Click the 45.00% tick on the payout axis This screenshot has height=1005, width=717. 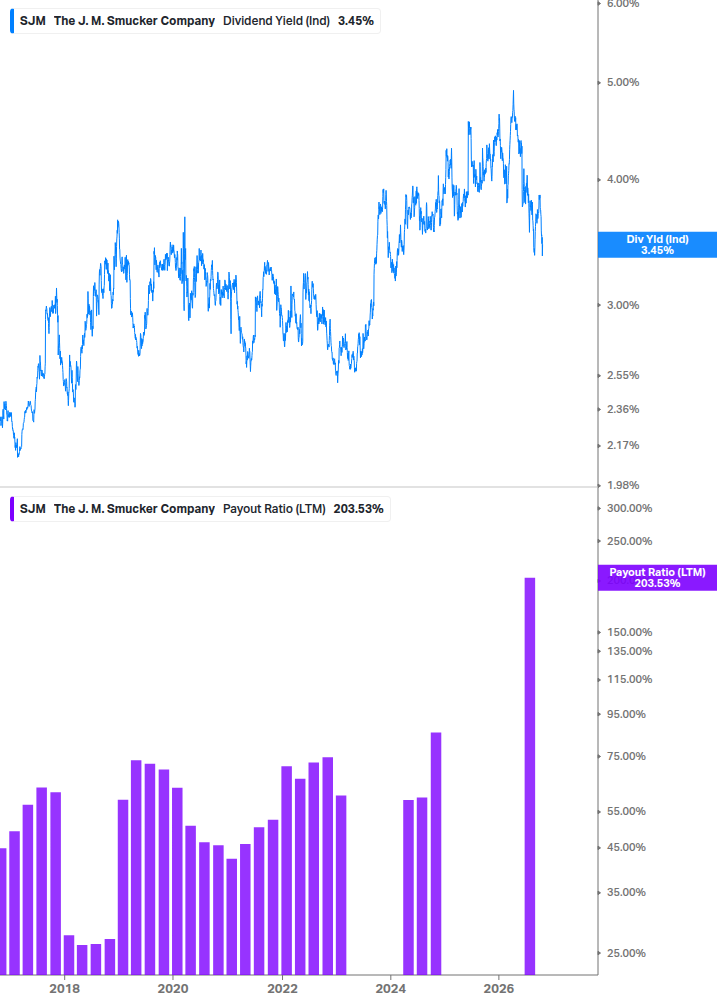pyautogui.click(x=626, y=847)
